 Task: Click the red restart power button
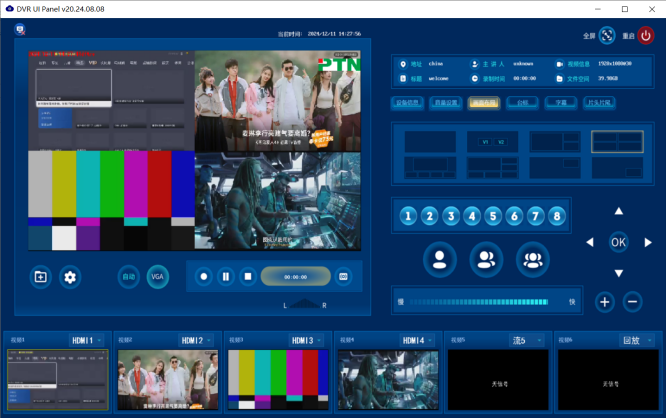pos(646,35)
